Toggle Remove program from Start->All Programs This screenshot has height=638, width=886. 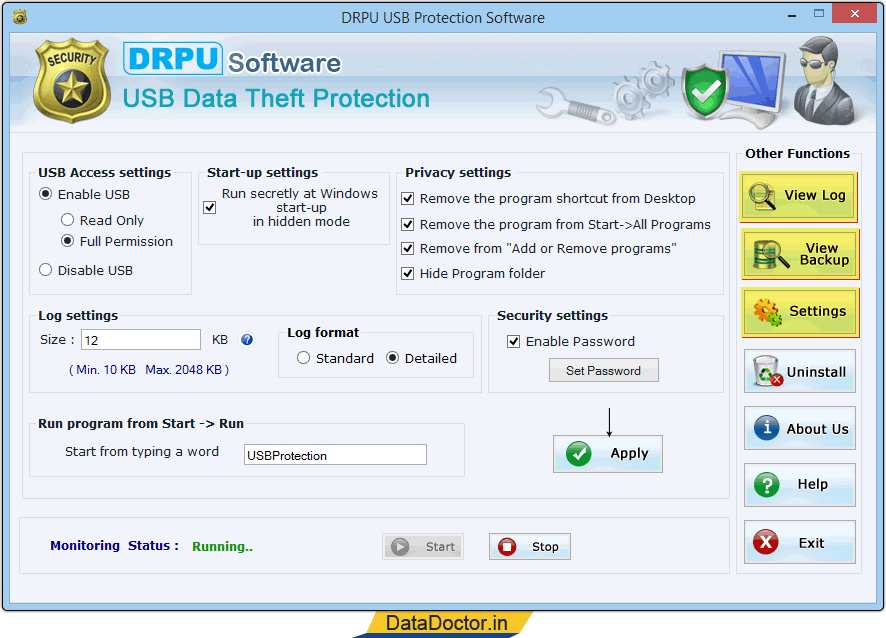(407, 225)
